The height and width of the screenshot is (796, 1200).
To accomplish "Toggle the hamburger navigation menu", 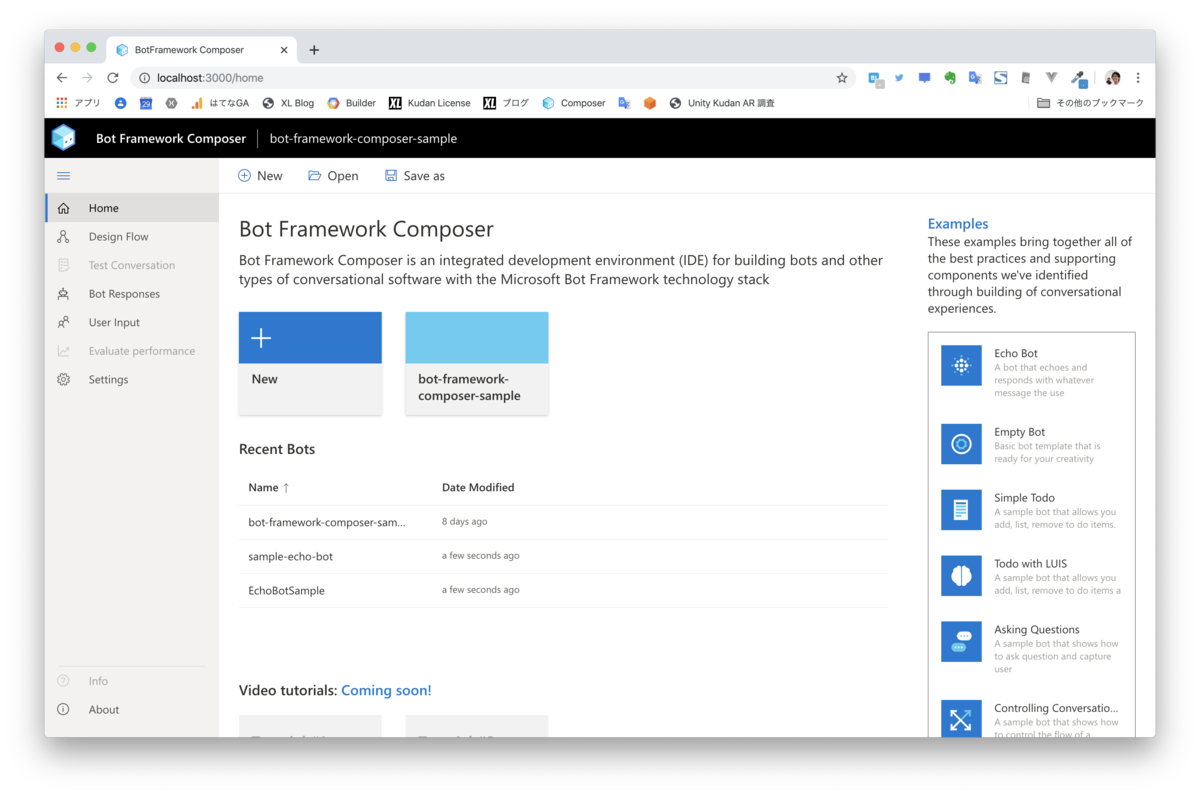I will (x=63, y=176).
